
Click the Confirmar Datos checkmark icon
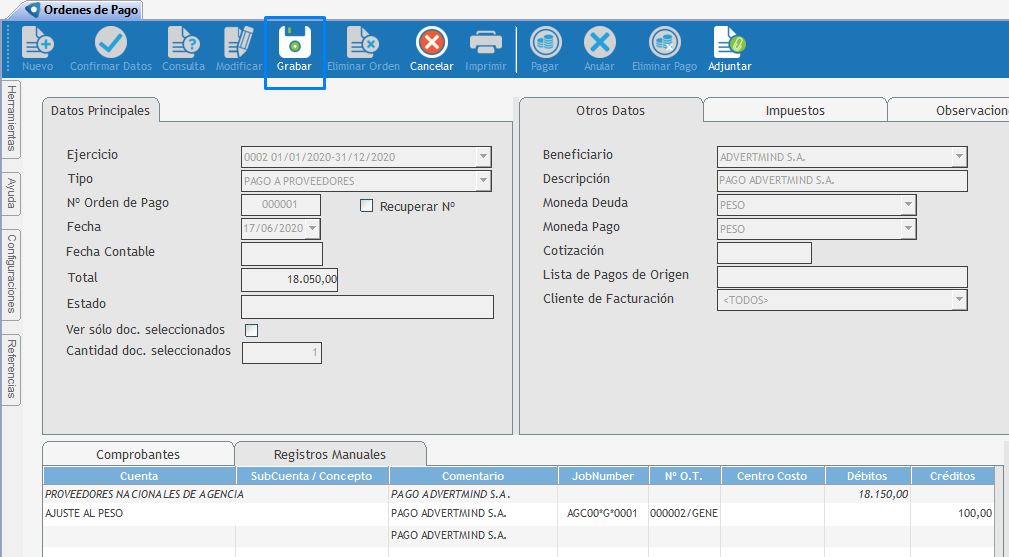[x=110, y=43]
